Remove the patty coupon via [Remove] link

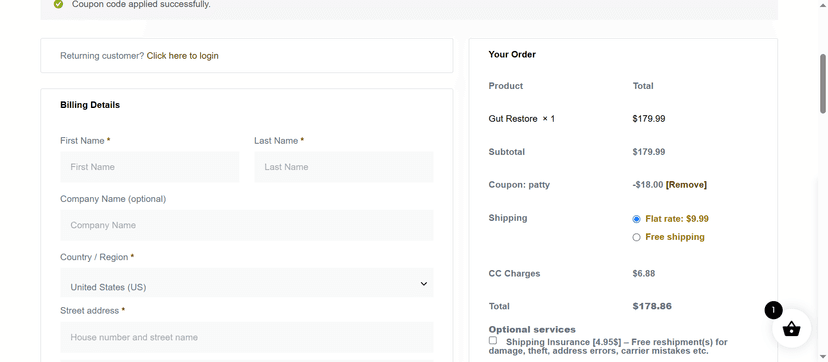(x=686, y=185)
